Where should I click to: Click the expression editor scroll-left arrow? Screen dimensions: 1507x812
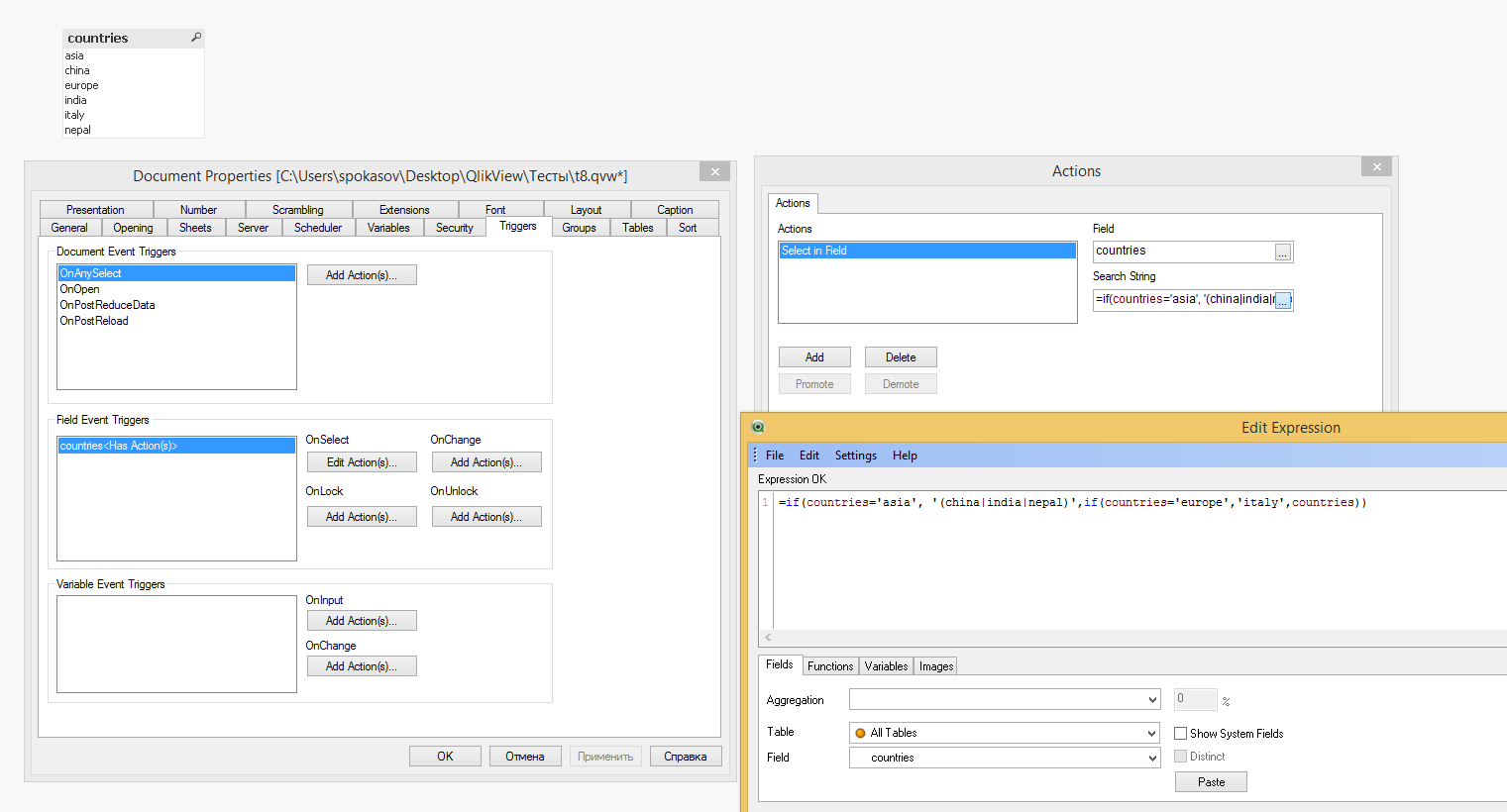tap(768, 638)
